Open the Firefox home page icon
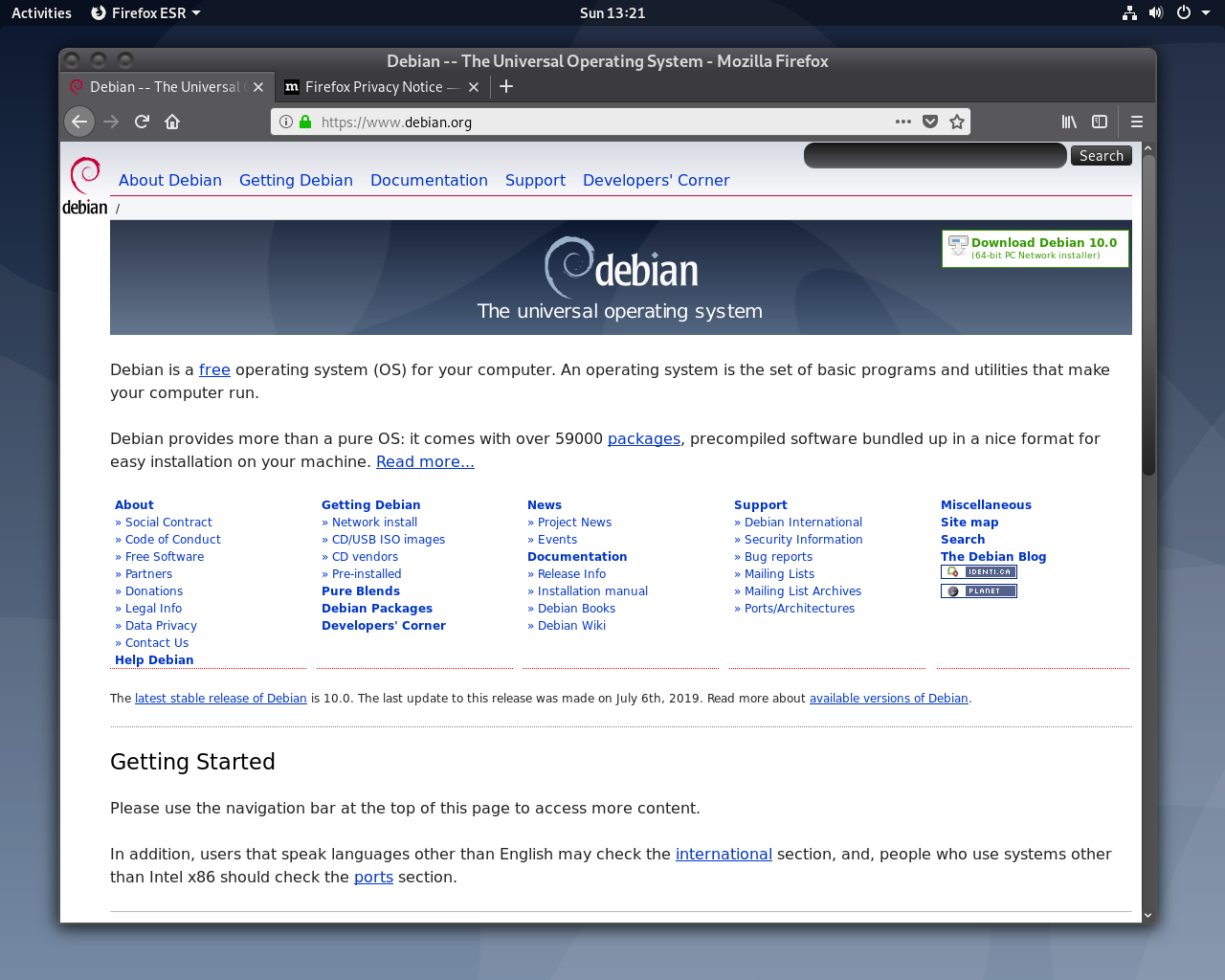This screenshot has width=1225, height=980. pyautogui.click(x=172, y=122)
